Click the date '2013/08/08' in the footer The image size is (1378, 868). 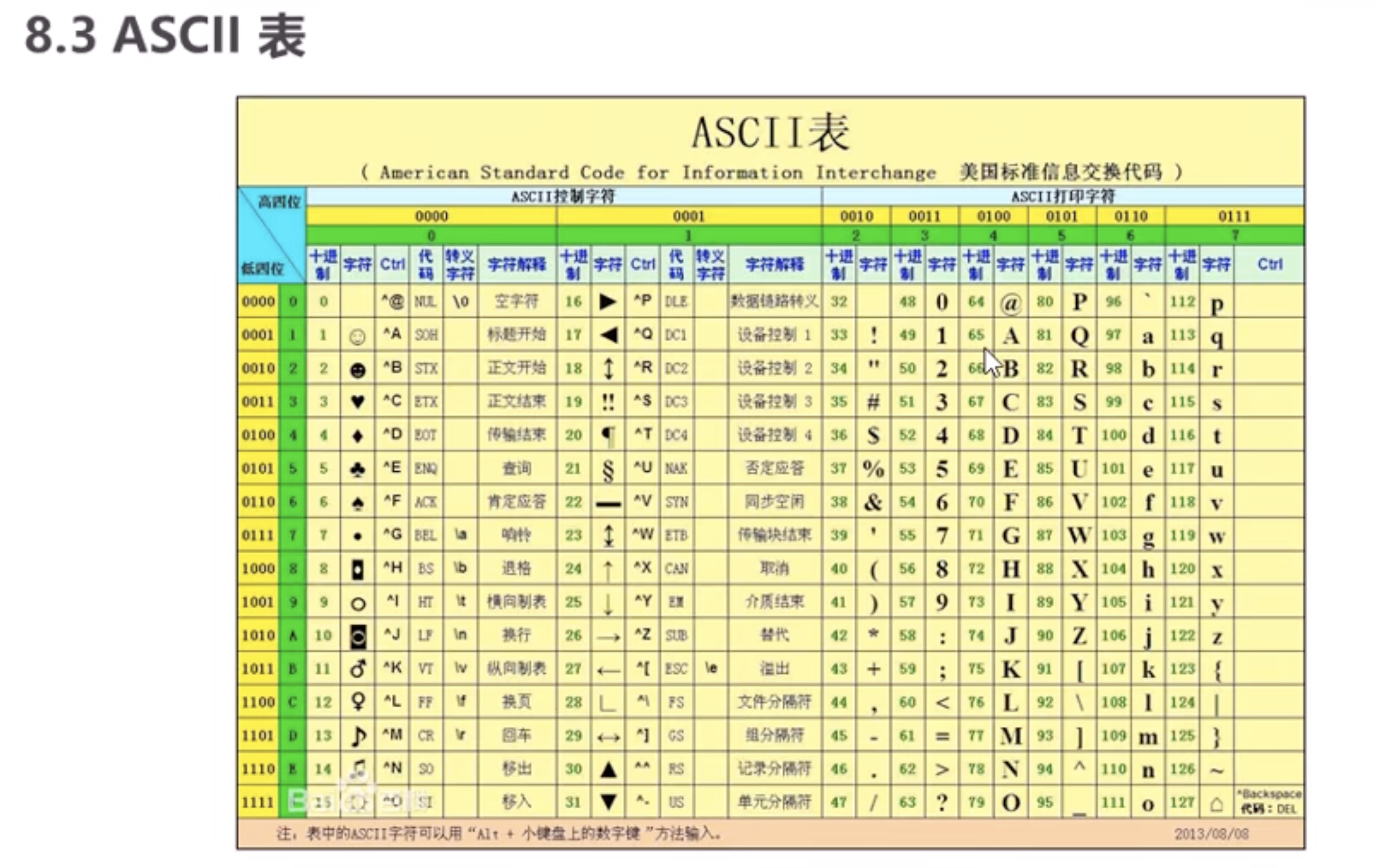tap(1211, 834)
